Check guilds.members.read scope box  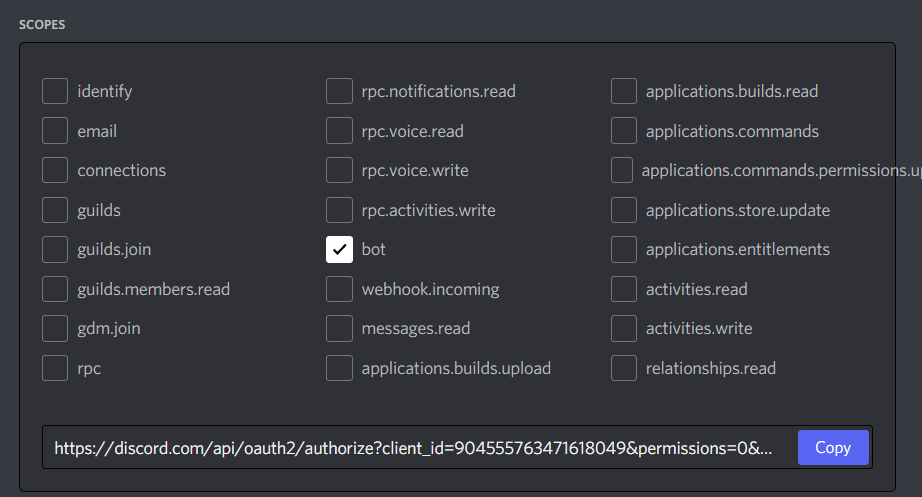pyautogui.click(x=55, y=289)
